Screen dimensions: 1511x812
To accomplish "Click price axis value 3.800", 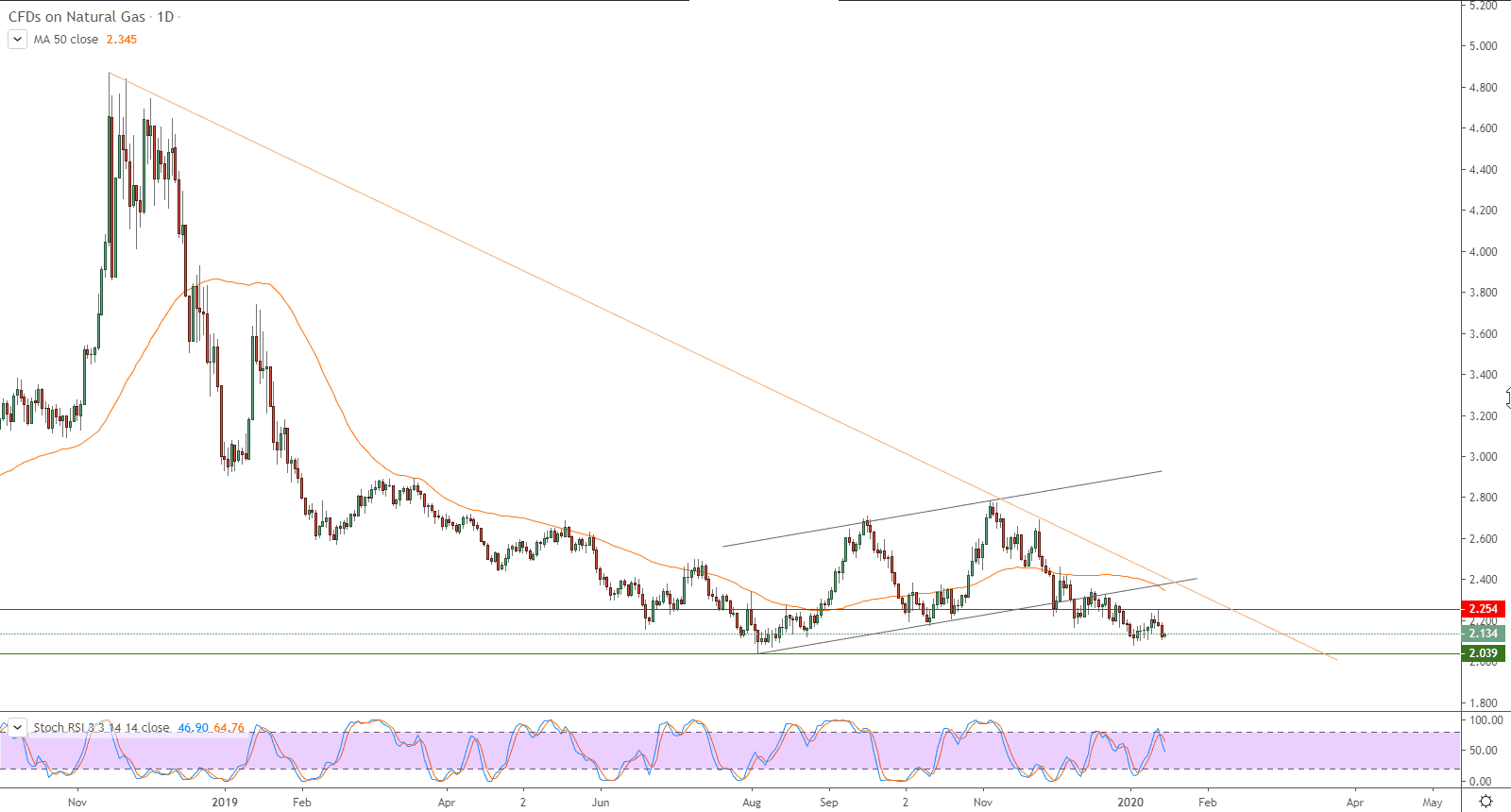I will pyautogui.click(x=1483, y=293).
